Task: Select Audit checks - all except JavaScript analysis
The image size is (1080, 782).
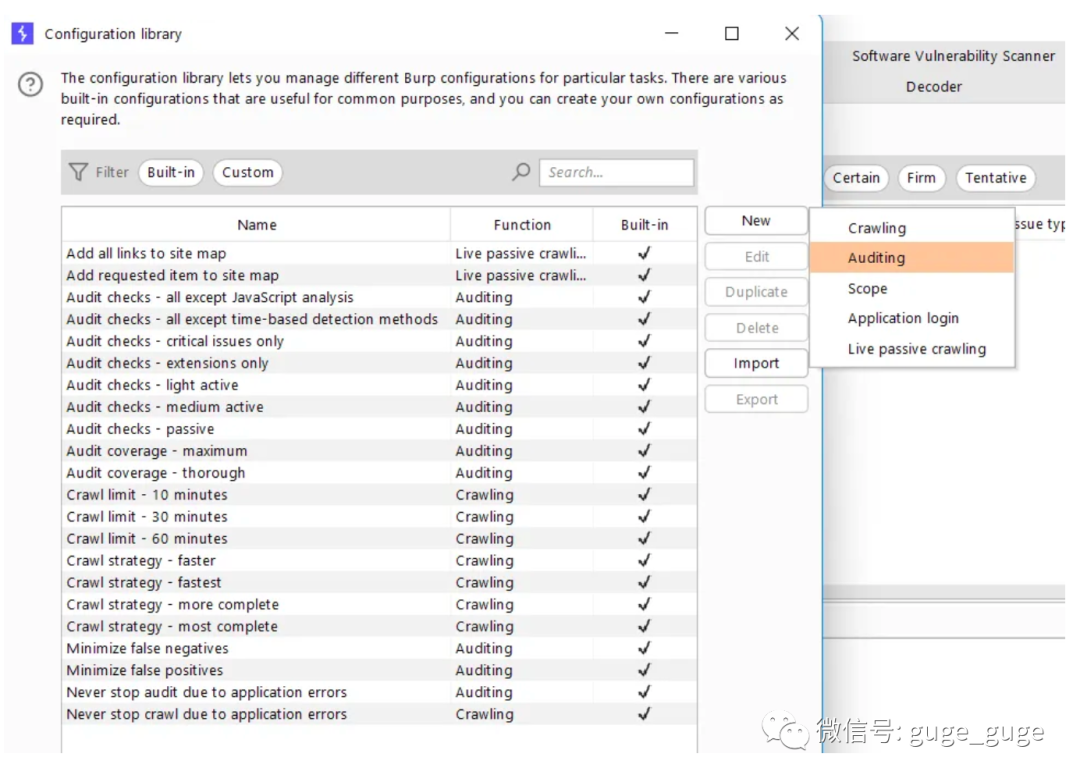Action: tap(379, 298)
